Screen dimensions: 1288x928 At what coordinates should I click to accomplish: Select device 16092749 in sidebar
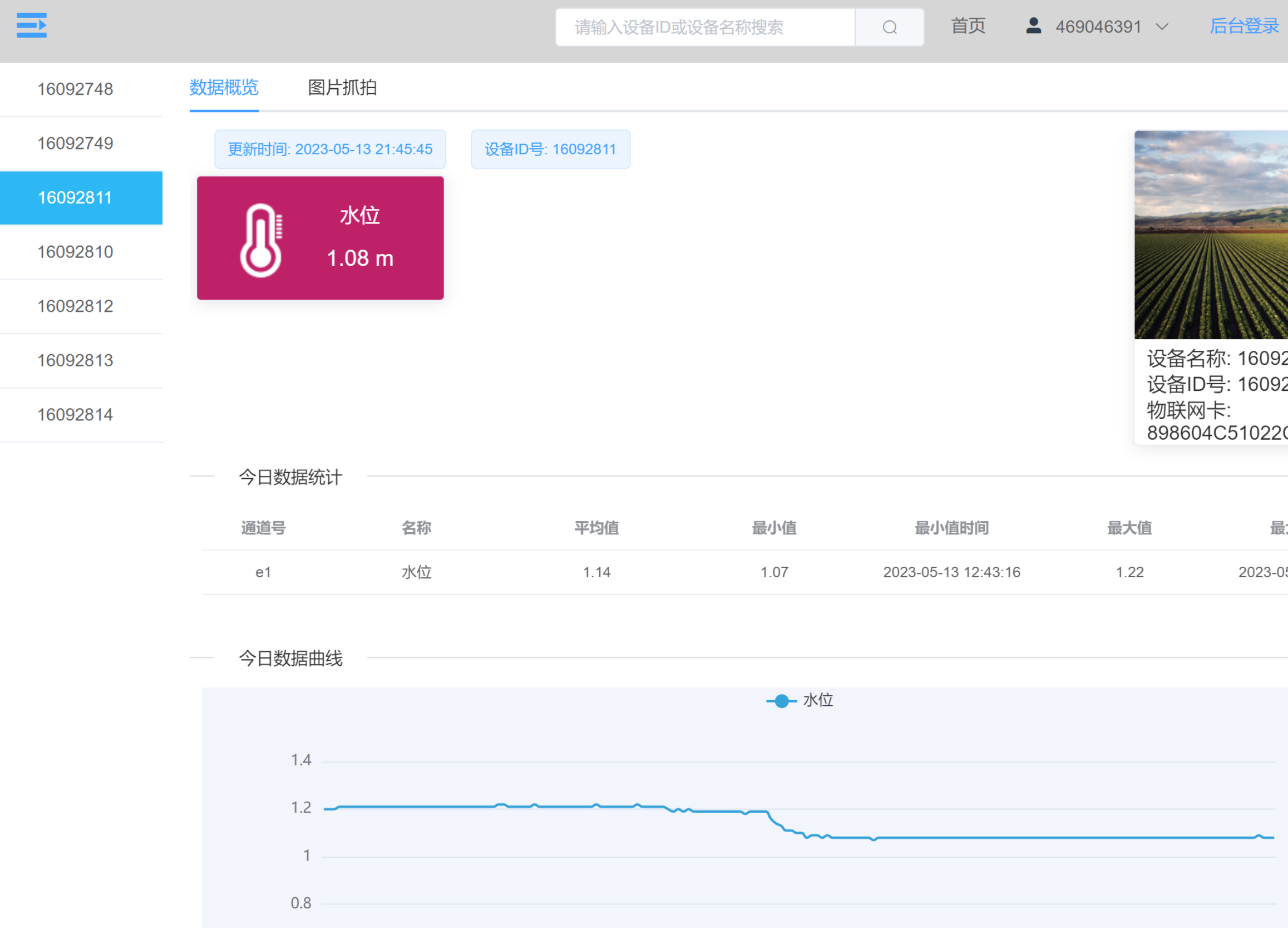click(x=76, y=144)
